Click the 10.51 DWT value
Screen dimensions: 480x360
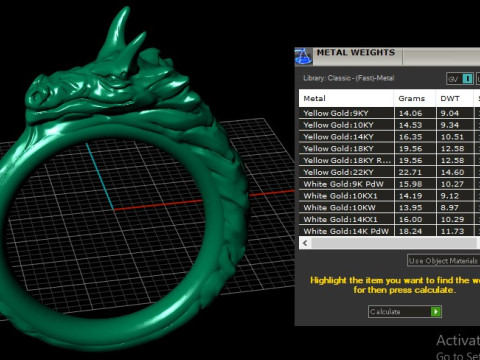452,137
